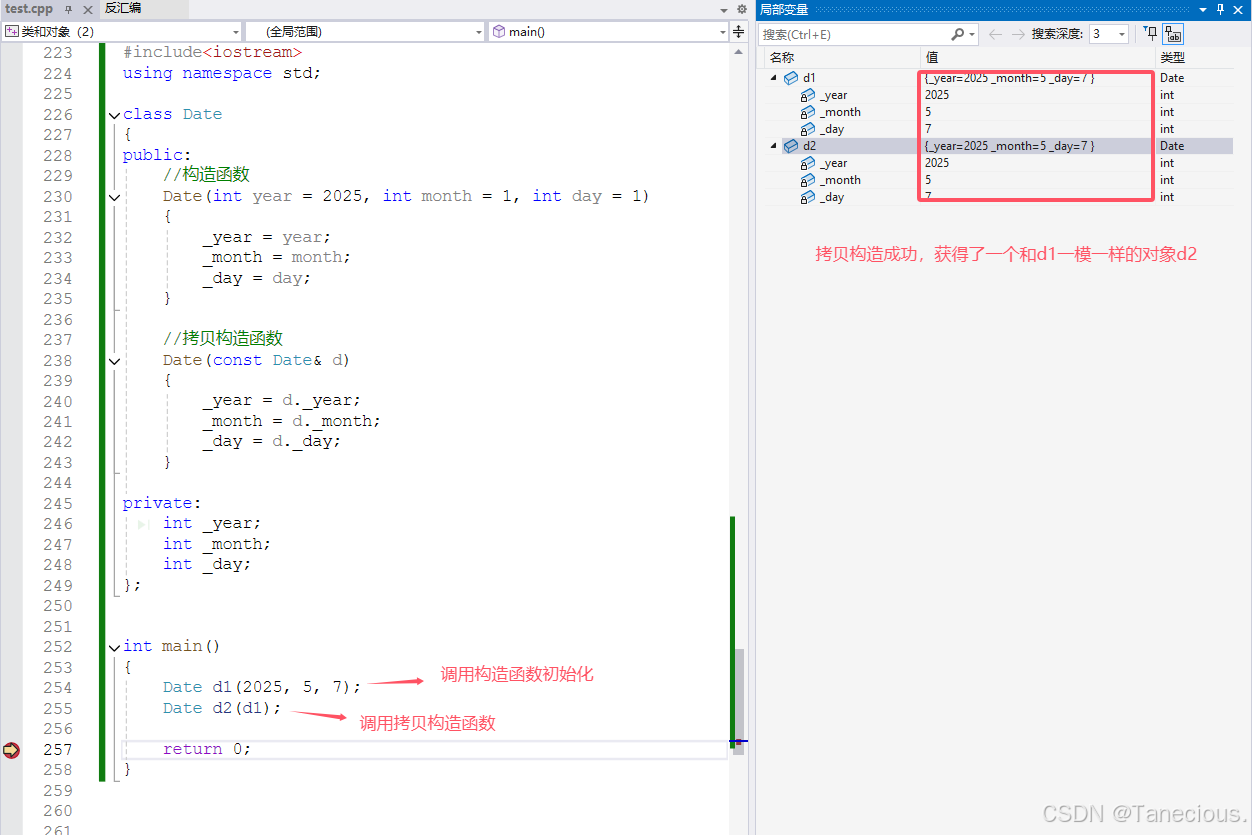Image resolution: width=1252 pixels, height=835 pixels.
Task: Click the 类型 column header
Action: (1172, 57)
